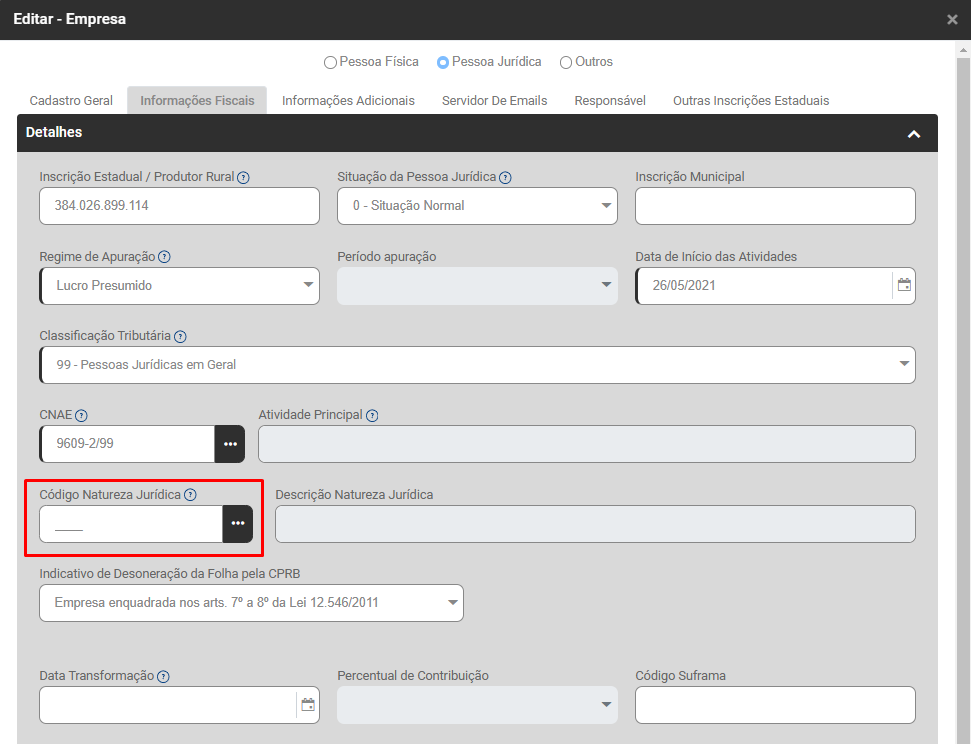
Task: Click help icon next to Inscrição Estadual label
Action: 243,177
